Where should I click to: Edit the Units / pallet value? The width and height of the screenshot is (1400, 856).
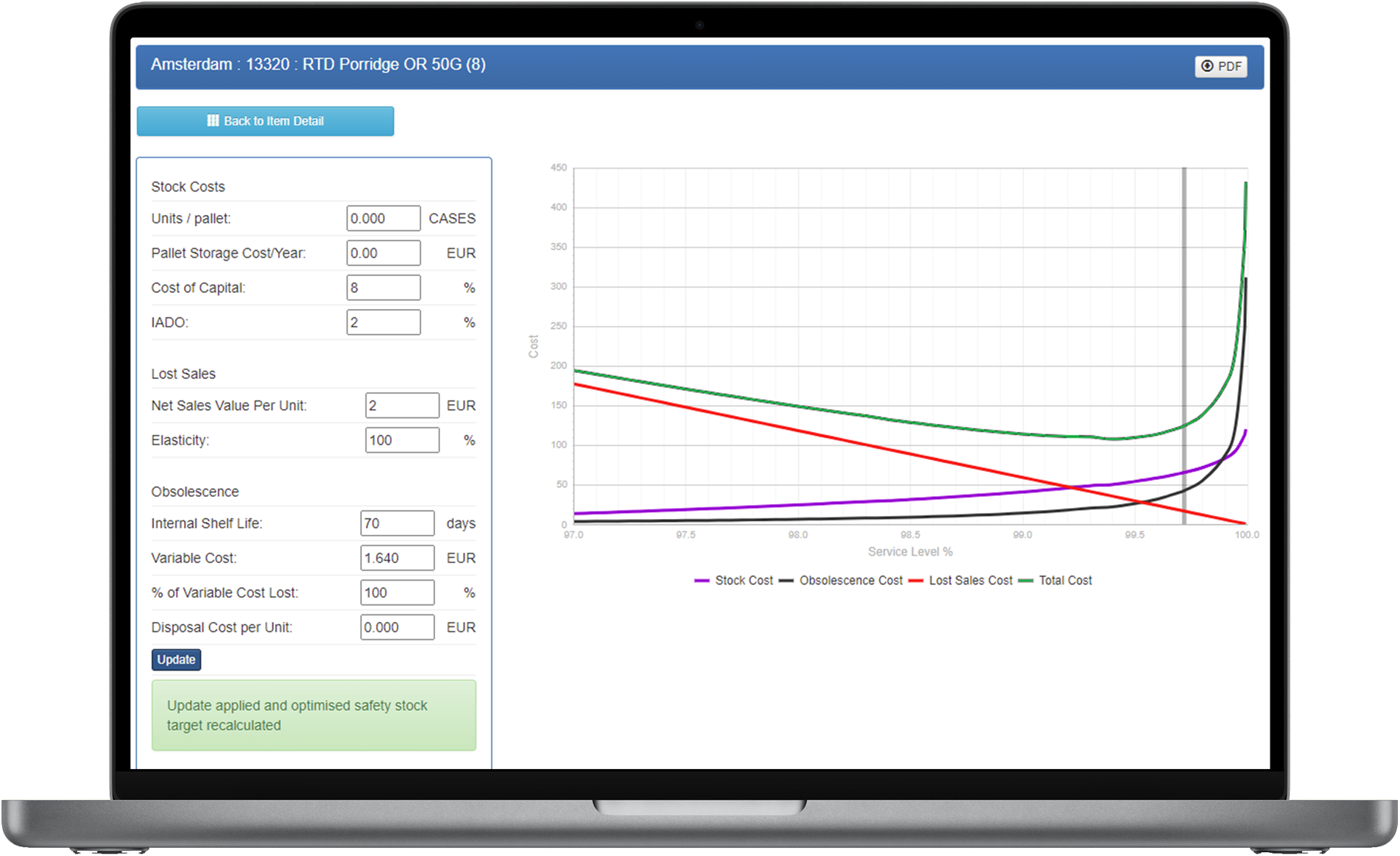pos(383,218)
